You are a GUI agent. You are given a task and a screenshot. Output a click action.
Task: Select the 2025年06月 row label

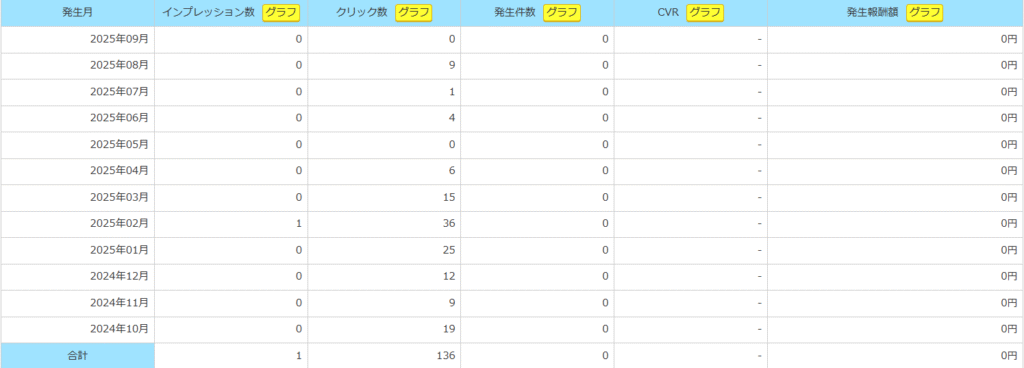point(119,118)
